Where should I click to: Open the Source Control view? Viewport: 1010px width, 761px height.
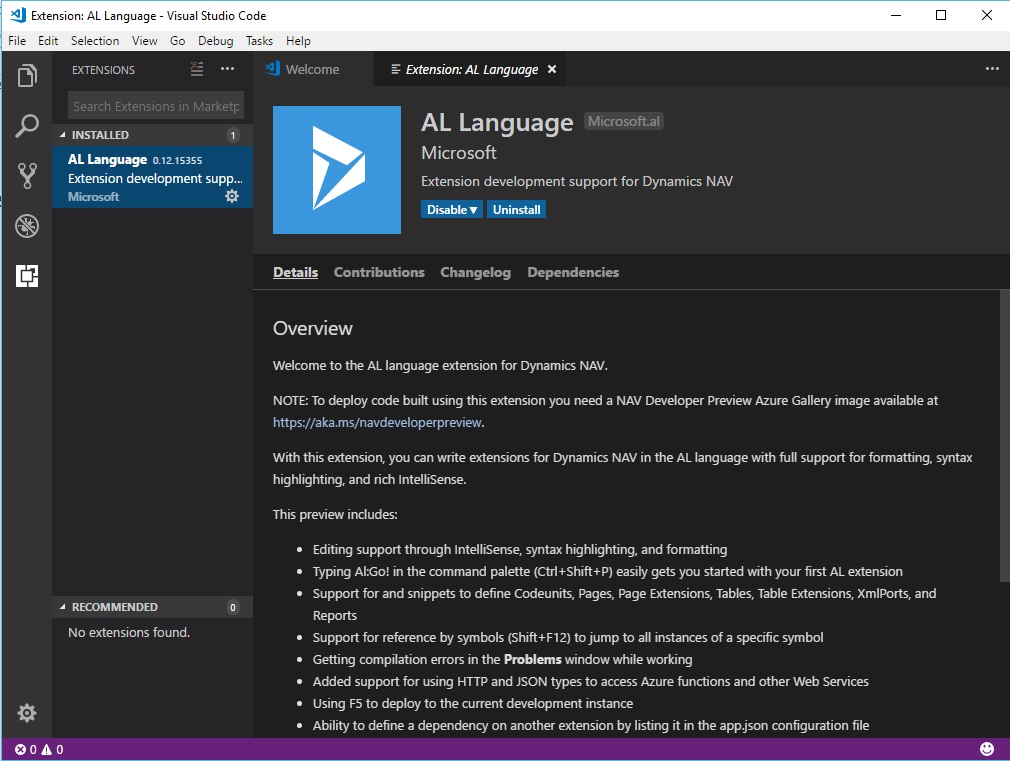[27, 176]
